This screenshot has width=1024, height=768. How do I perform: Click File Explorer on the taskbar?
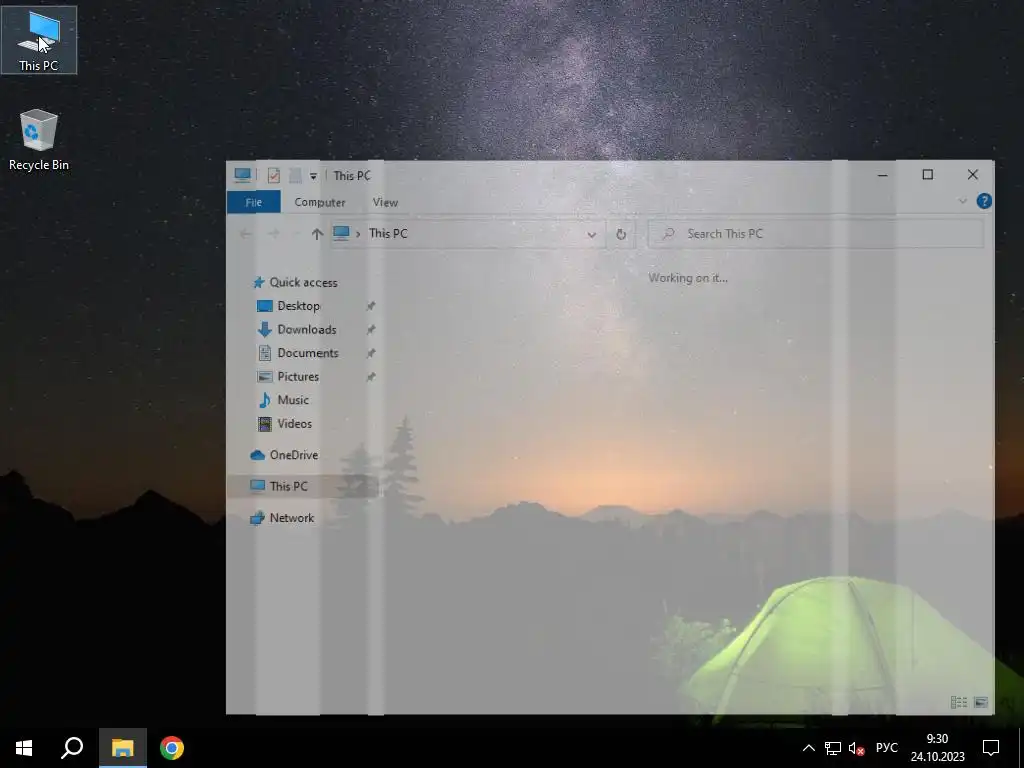pyautogui.click(x=122, y=748)
